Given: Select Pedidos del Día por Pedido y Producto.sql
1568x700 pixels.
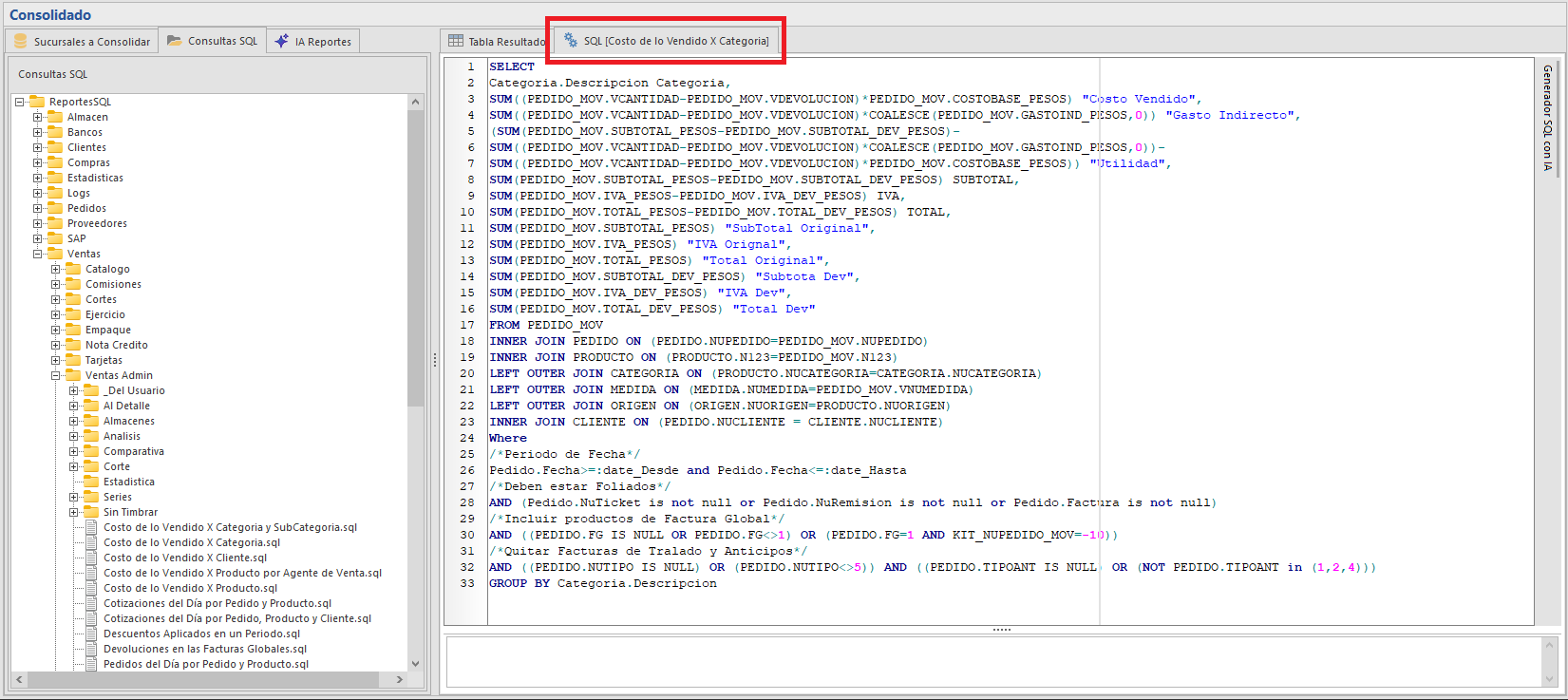Looking at the screenshot, I should point(206,664).
